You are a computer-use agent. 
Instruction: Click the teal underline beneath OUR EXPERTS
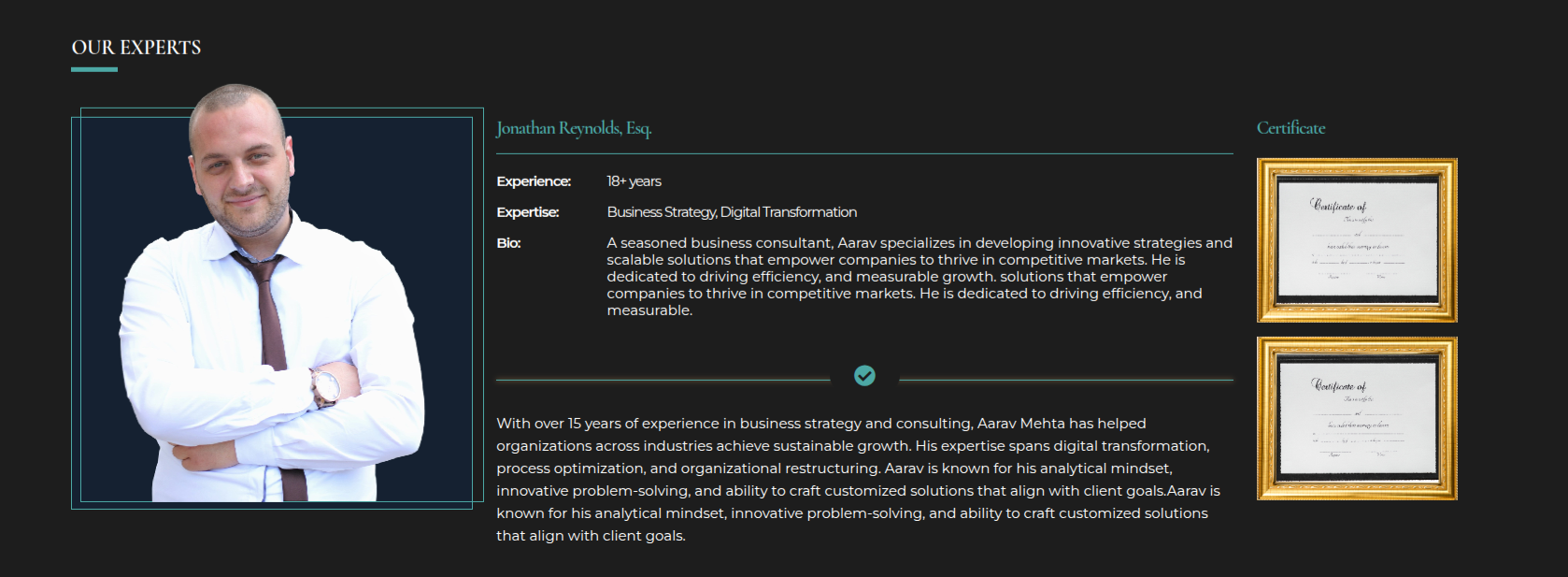click(94, 69)
